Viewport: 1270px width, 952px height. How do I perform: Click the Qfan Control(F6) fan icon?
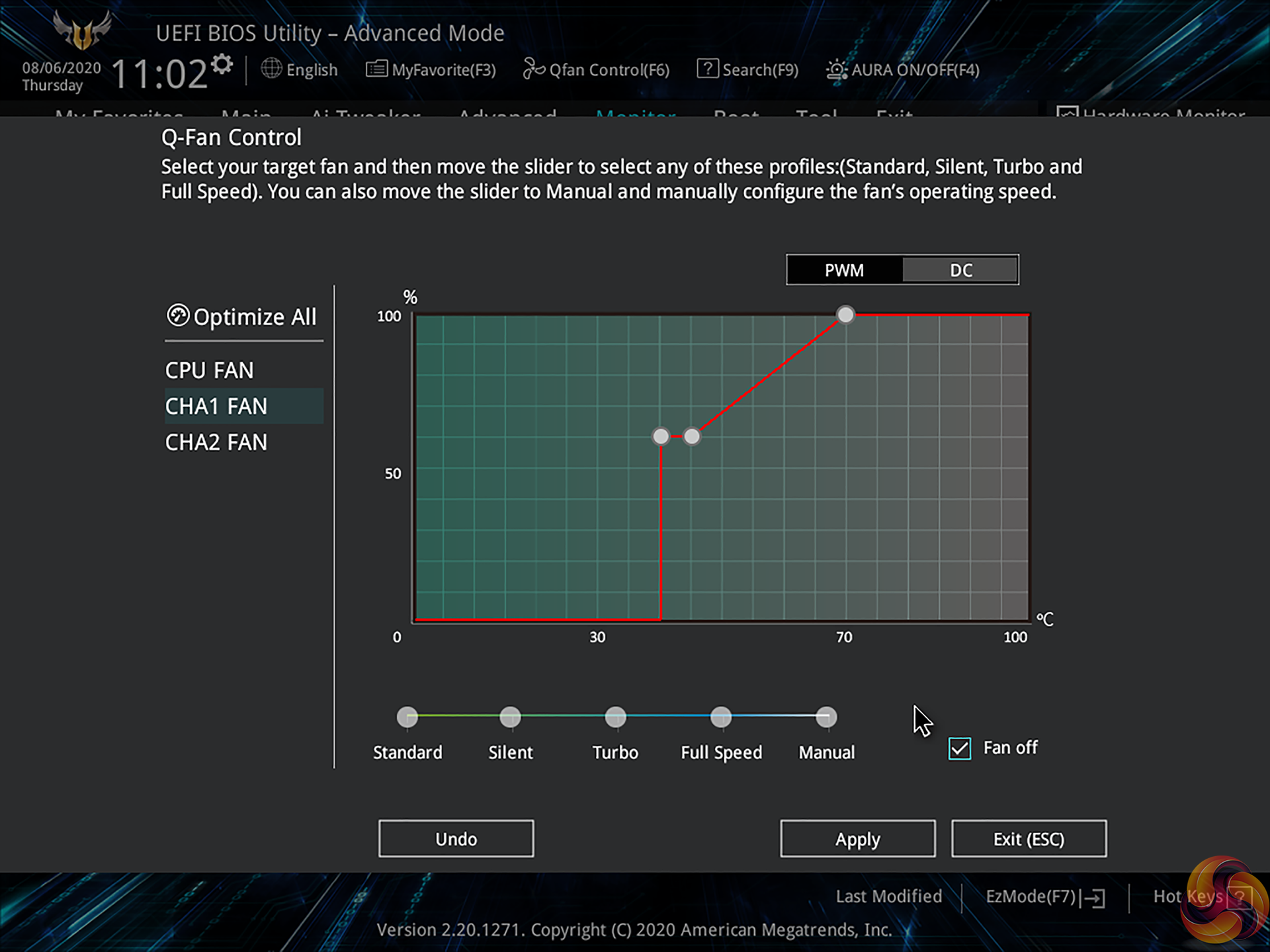533,68
